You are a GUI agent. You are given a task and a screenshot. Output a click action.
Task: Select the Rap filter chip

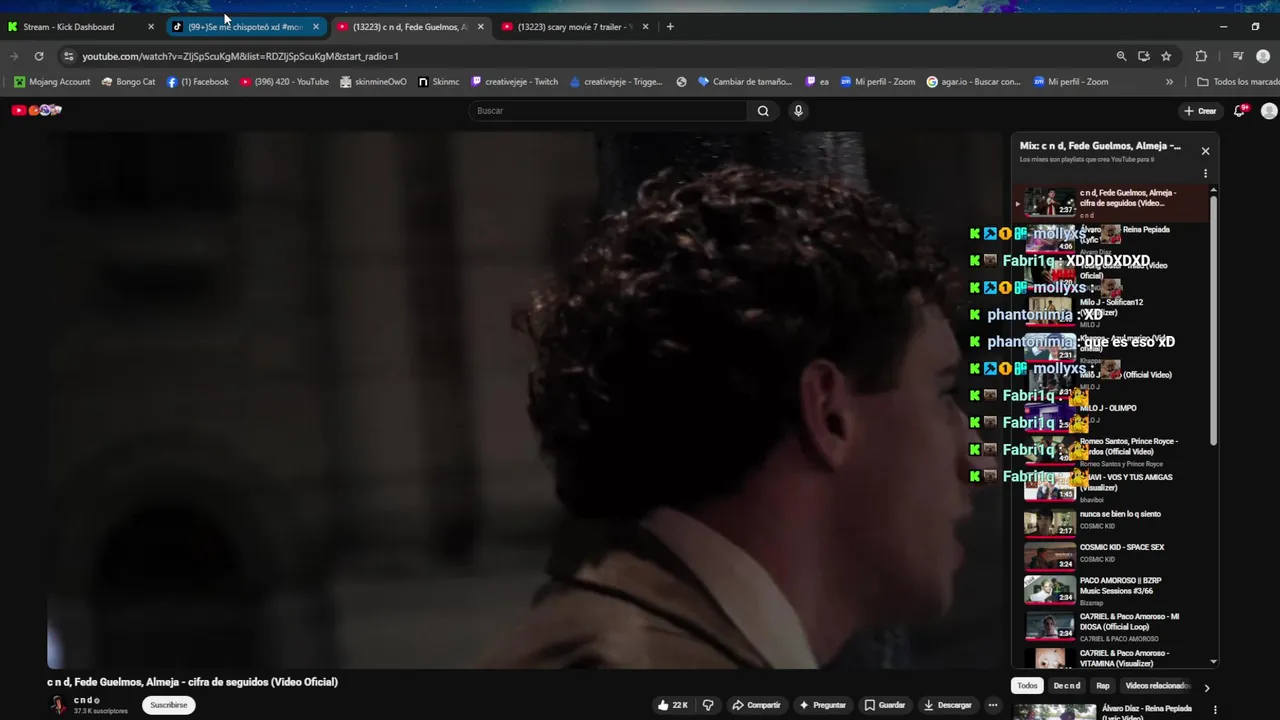[1103, 686]
